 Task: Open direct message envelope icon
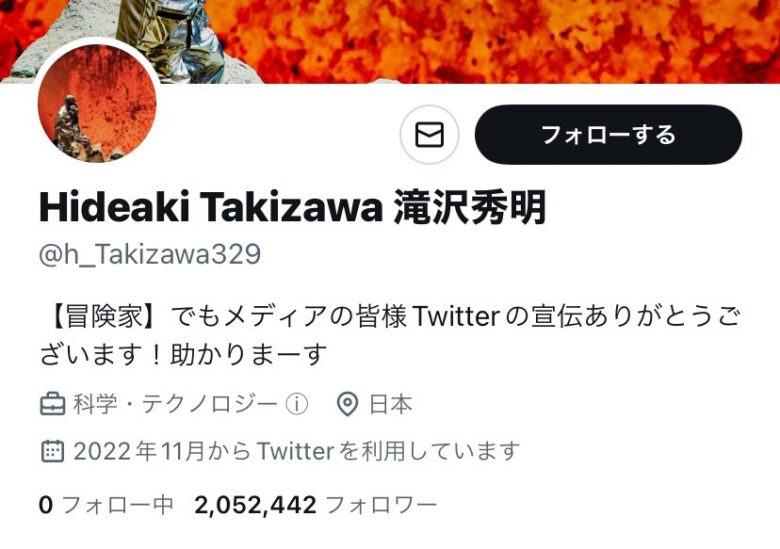point(429,134)
